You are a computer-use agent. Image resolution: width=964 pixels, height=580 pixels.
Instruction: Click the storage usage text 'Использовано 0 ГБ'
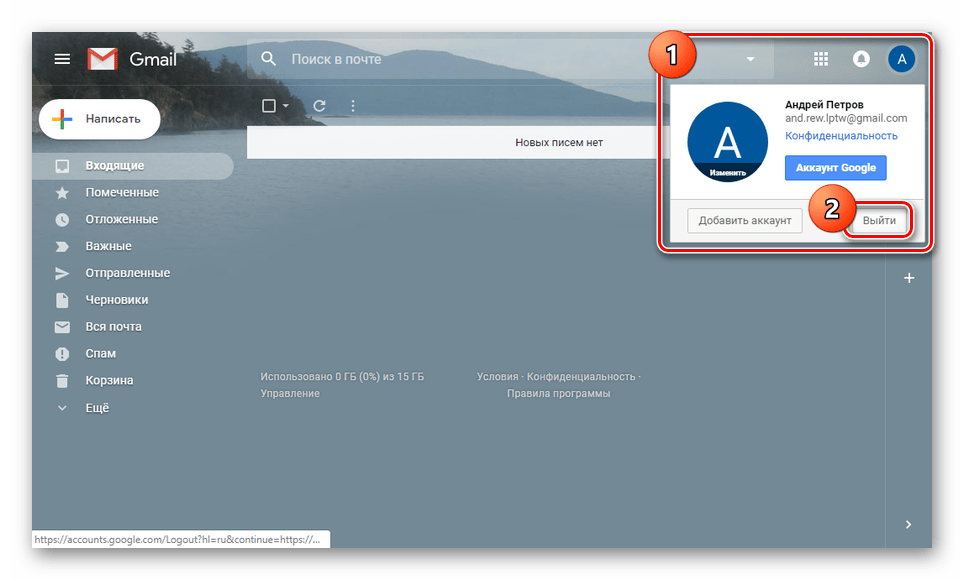(306, 376)
